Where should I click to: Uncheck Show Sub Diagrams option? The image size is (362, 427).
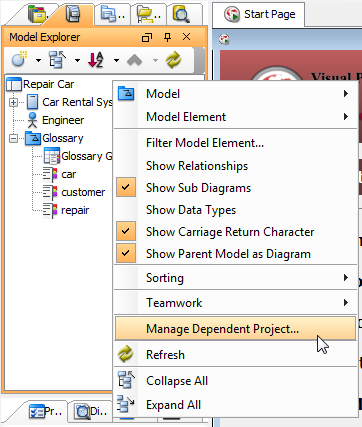pos(235,188)
